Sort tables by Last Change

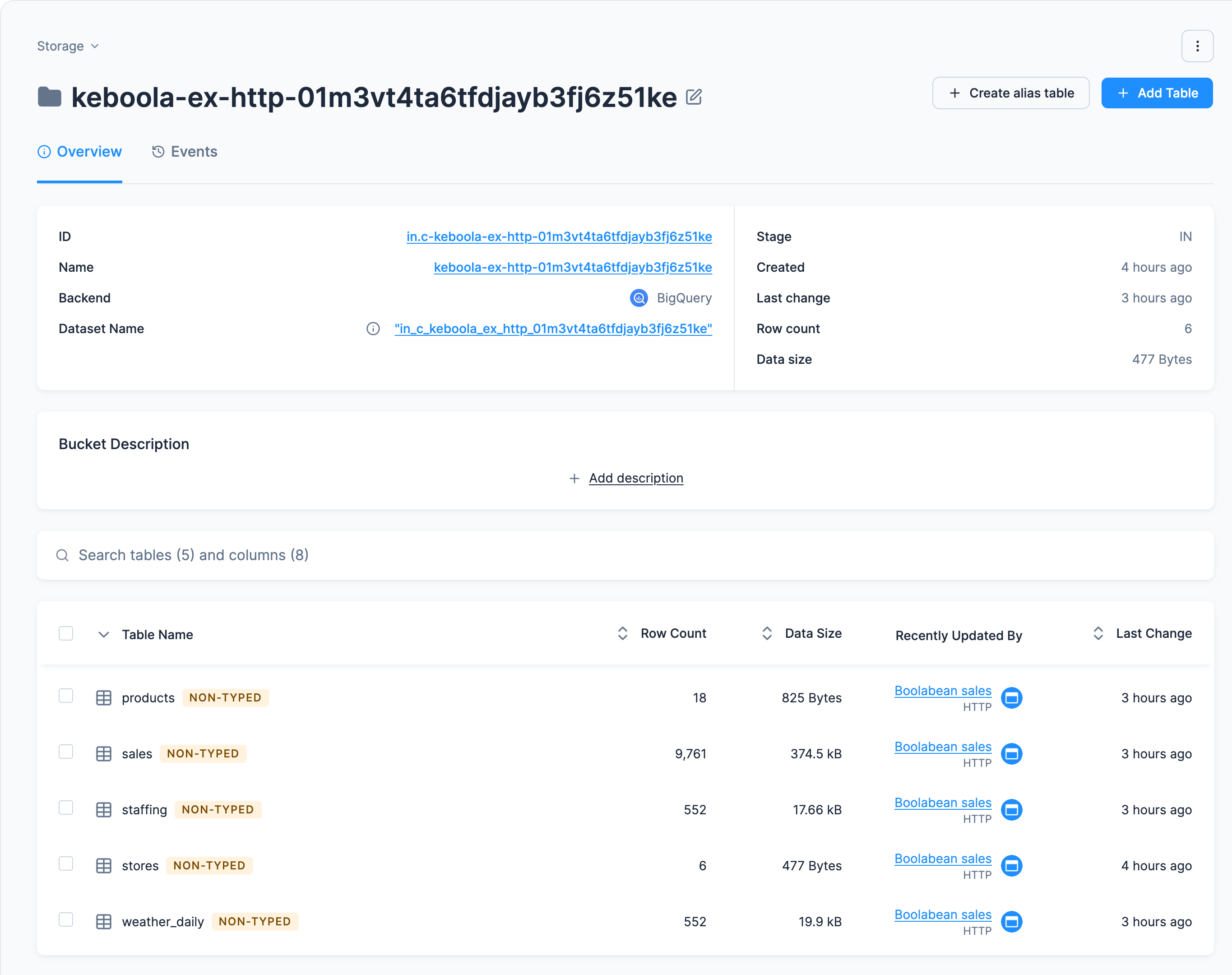[1142, 634]
